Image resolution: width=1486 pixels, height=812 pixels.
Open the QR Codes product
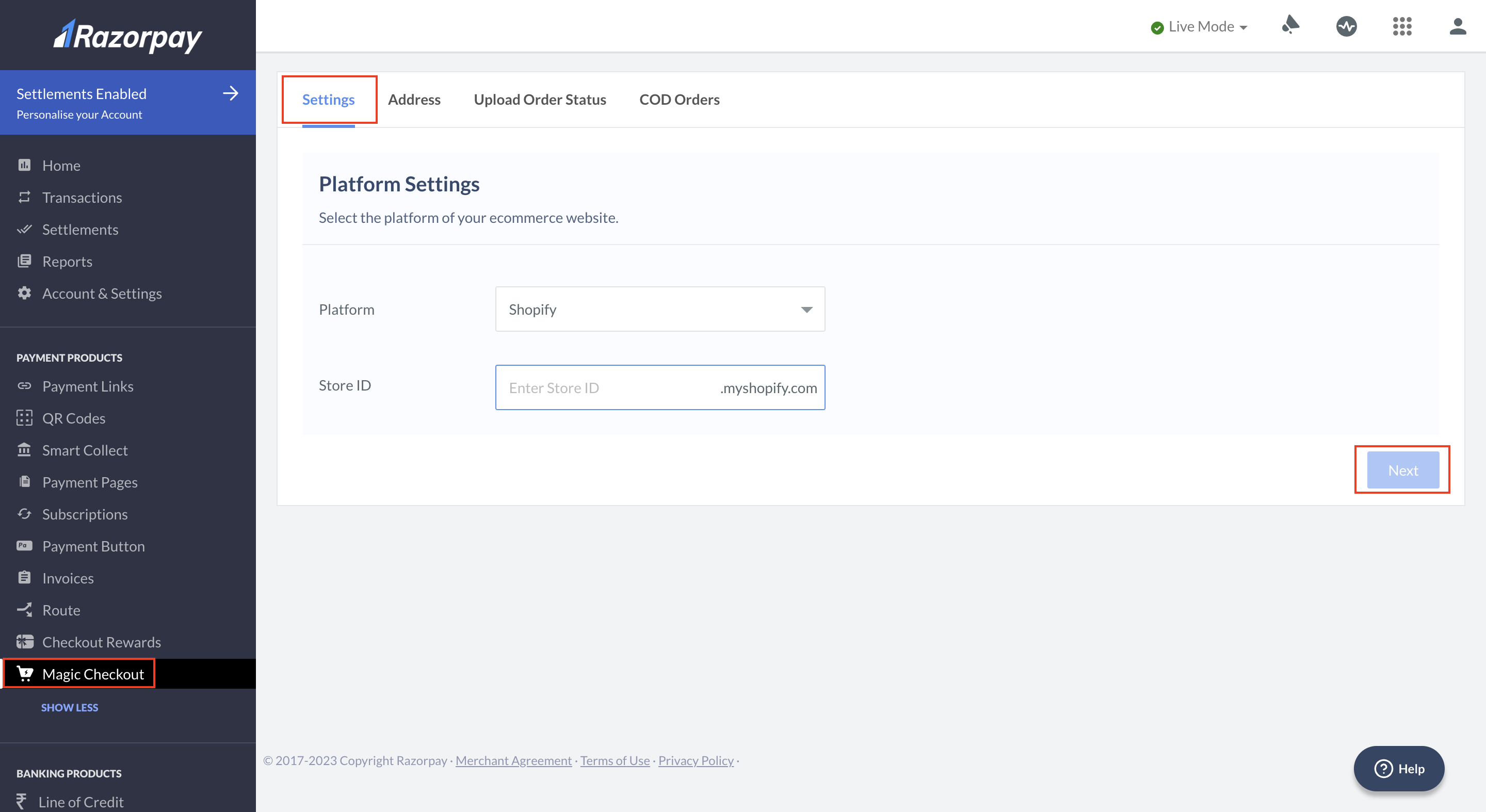point(74,417)
